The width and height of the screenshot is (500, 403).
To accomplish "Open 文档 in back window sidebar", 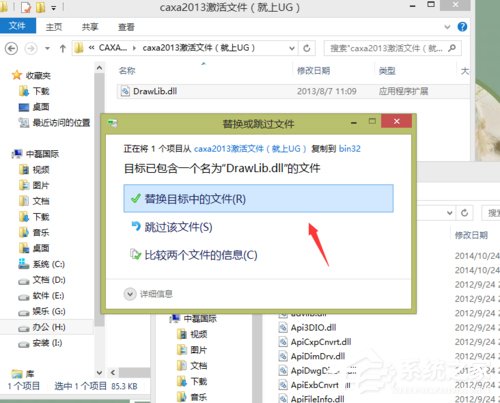I will [x=192, y=366].
